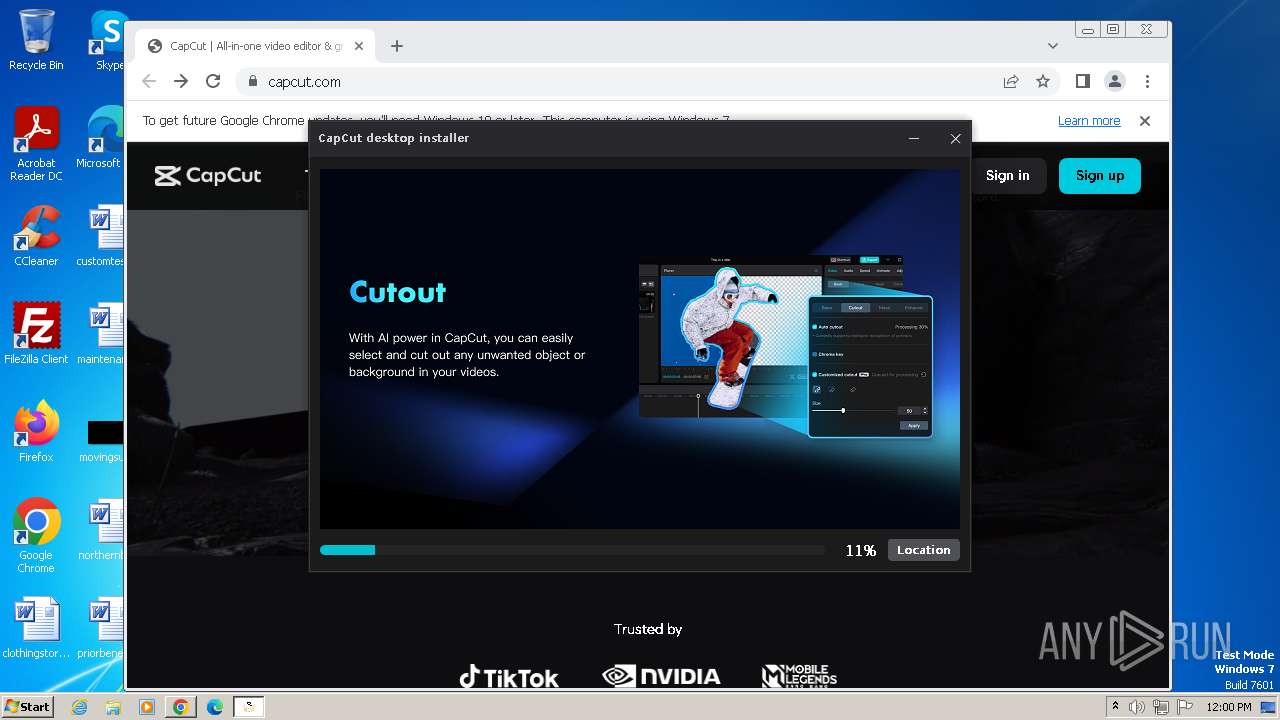Click the Cutout heading in the installer
The height and width of the screenshot is (720, 1280).
tap(398, 292)
